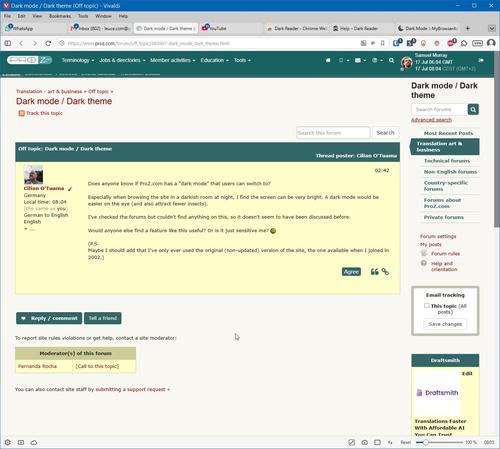Click the submitting a support request link

[x=132, y=389]
